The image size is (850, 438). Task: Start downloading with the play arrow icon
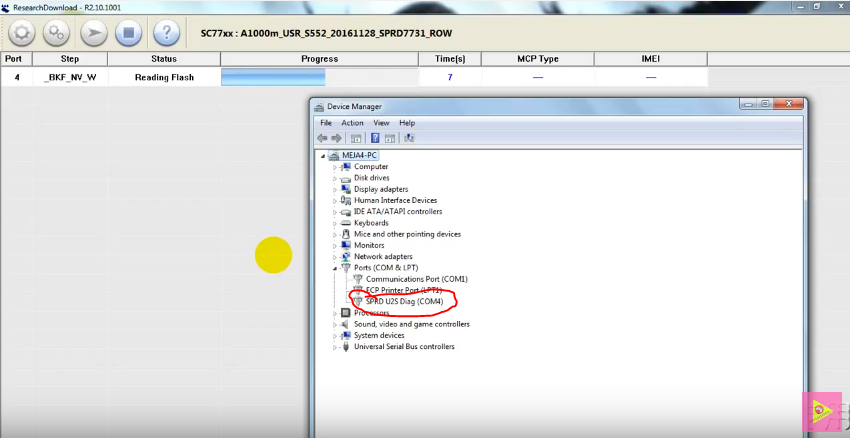point(94,33)
